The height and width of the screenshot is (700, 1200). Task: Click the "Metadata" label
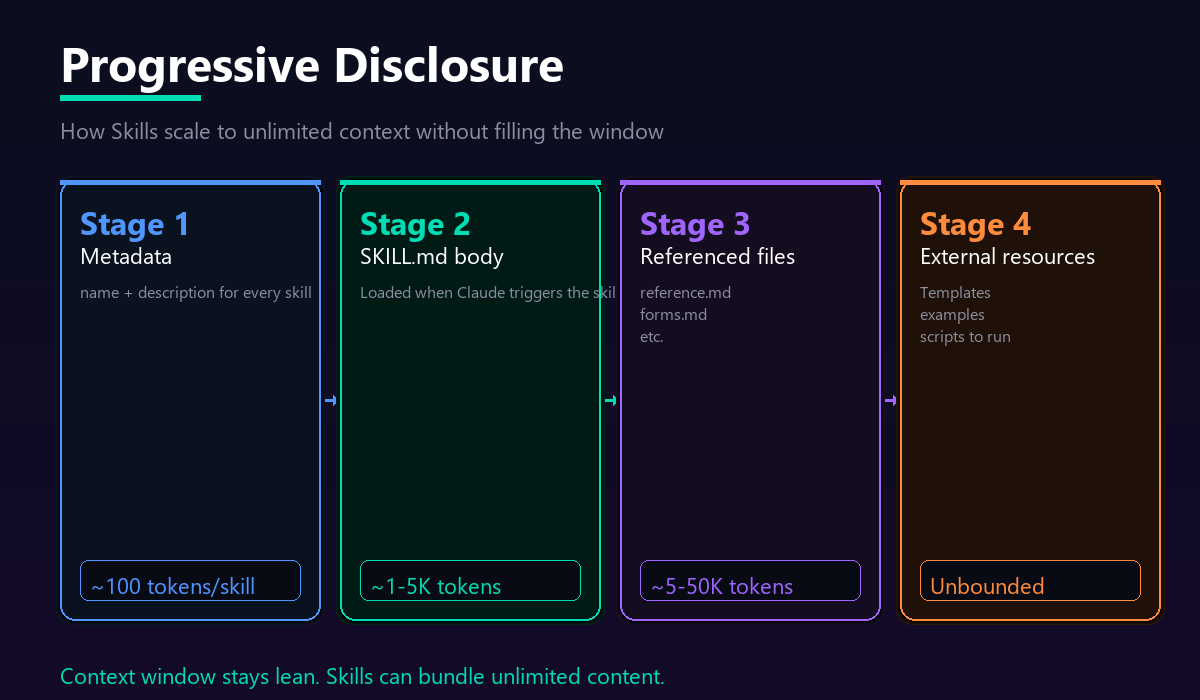pyautogui.click(x=126, y=257)
